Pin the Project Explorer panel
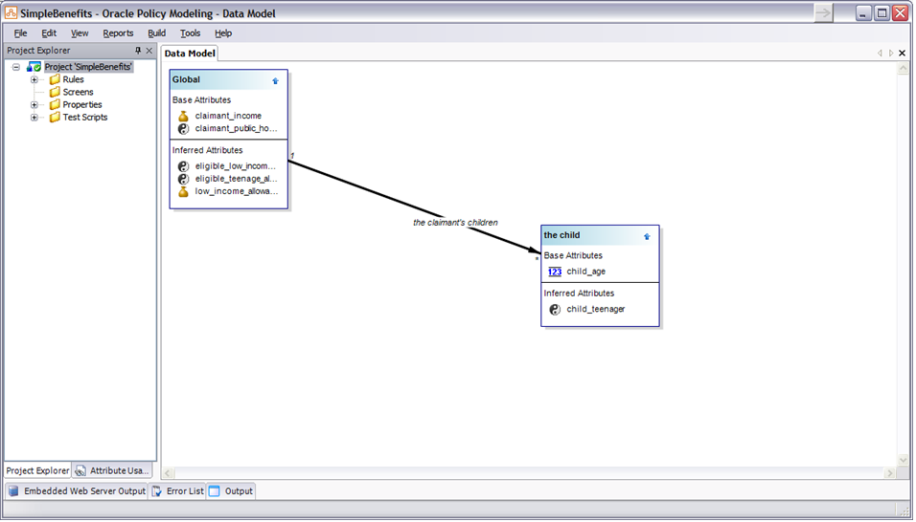This screenshot has height=522, width=916. [138, 51]
